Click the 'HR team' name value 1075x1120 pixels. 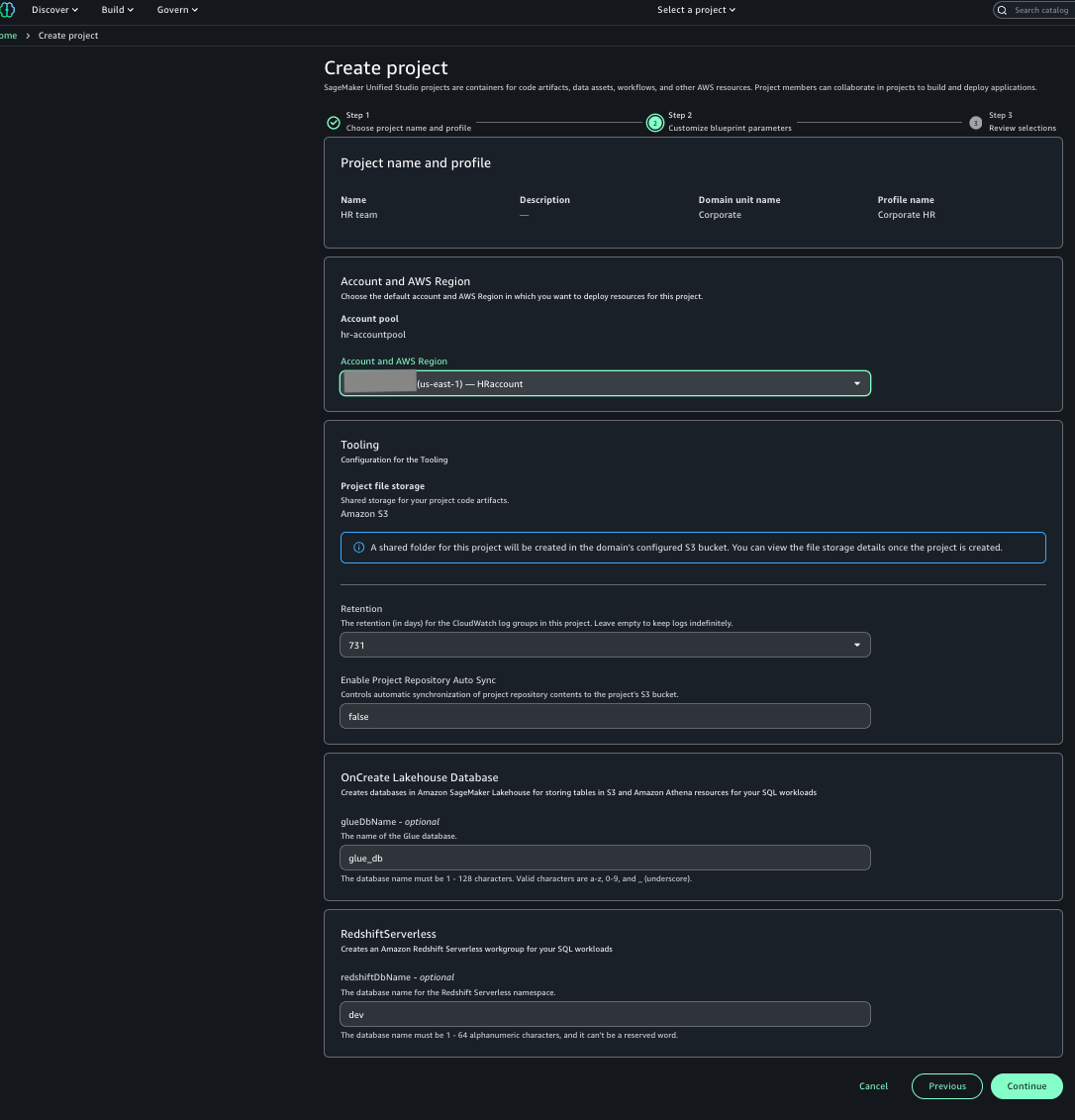coord(359,214)
